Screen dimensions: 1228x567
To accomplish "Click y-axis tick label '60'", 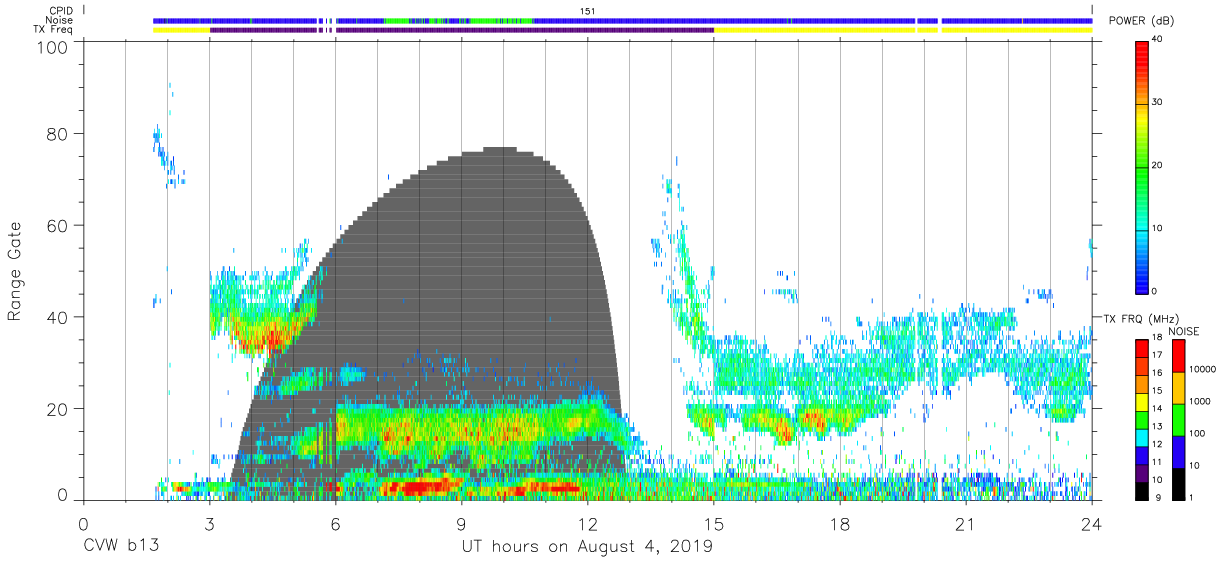I will pyautogui.click(x=59, y=225).
